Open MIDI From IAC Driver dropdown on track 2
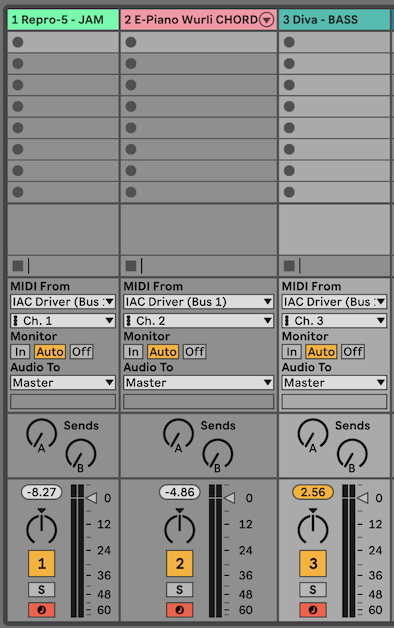Screen dimensions: 394x628 199,302
